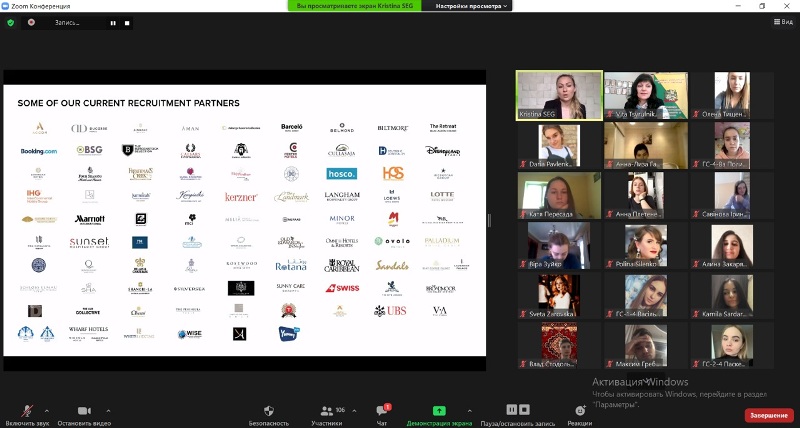The width and height of the screenshot is (800, 428).
Task: Stop recording in the top-left recording bar
Action: pos(127,23)
